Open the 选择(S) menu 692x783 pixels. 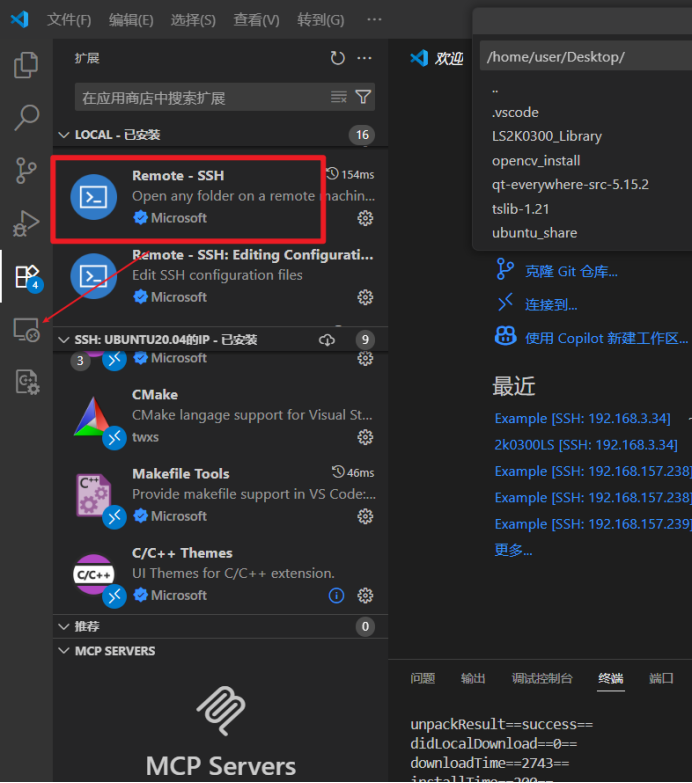193,20
